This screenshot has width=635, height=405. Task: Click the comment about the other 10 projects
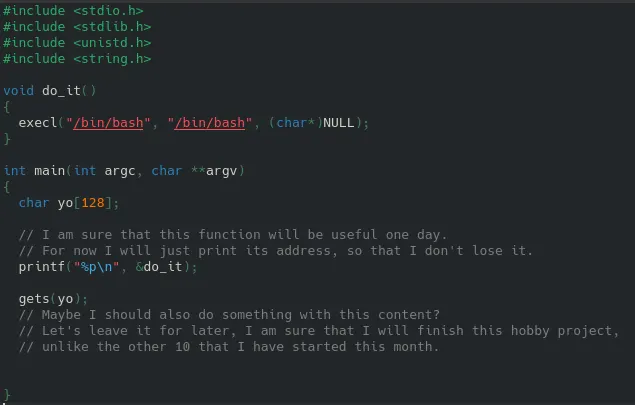pyautogui.click(x=228, y=346)
